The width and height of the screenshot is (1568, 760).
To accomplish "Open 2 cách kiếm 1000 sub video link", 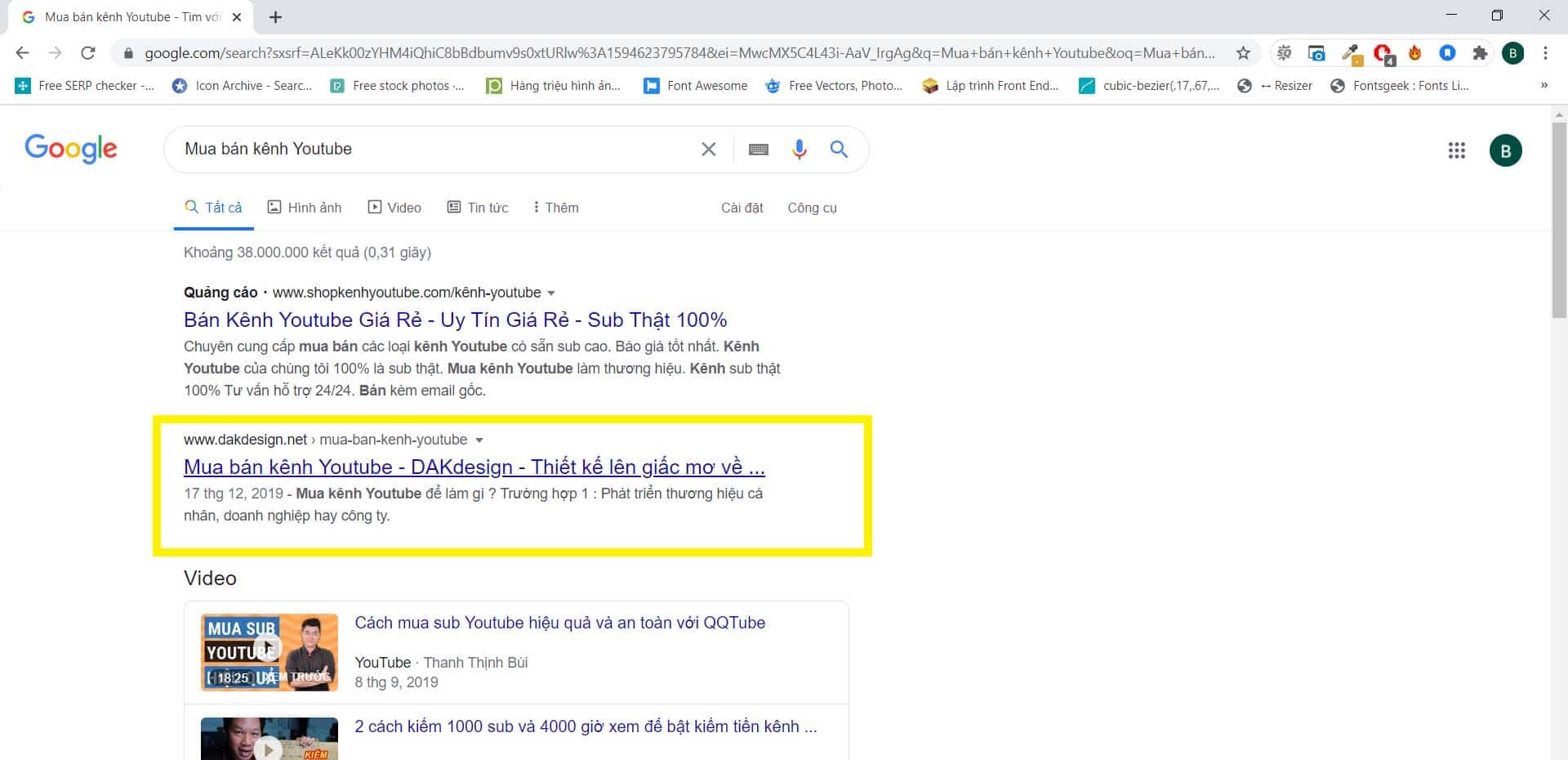I will (586, 726).
